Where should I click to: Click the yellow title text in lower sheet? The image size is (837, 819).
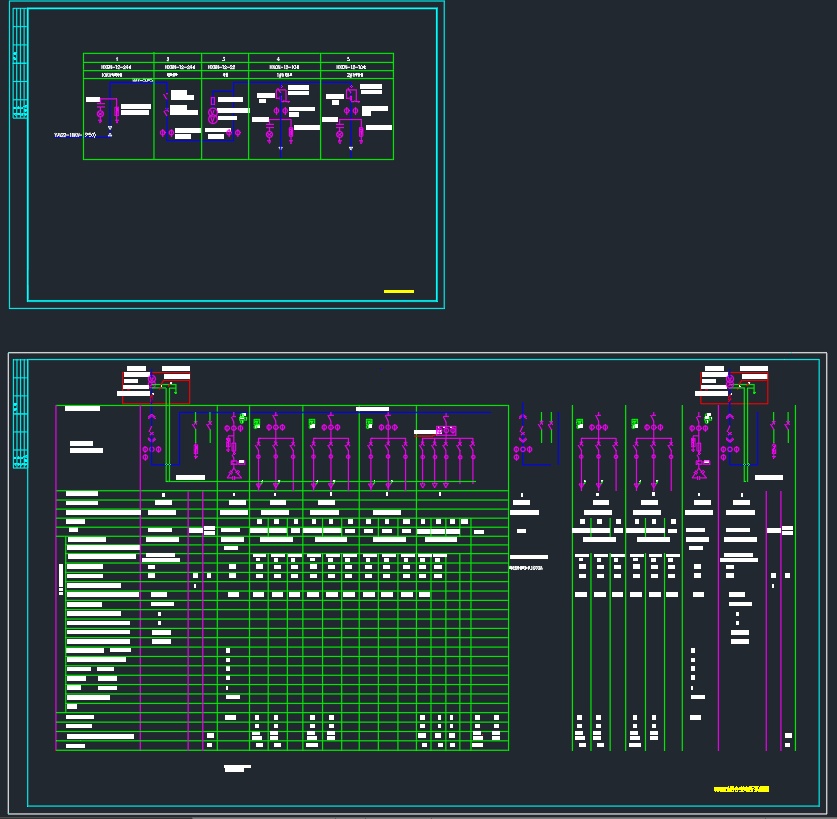pyautogui.click(x=741, y=789)
